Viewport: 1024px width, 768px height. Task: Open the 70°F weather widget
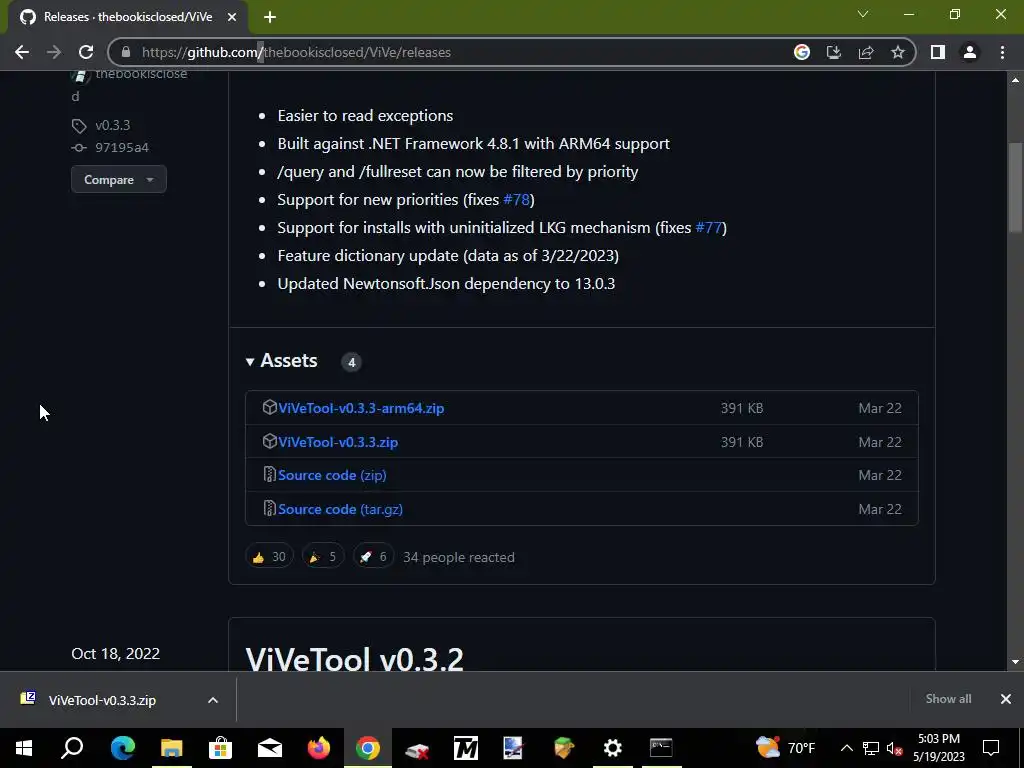tap(786, 748)
